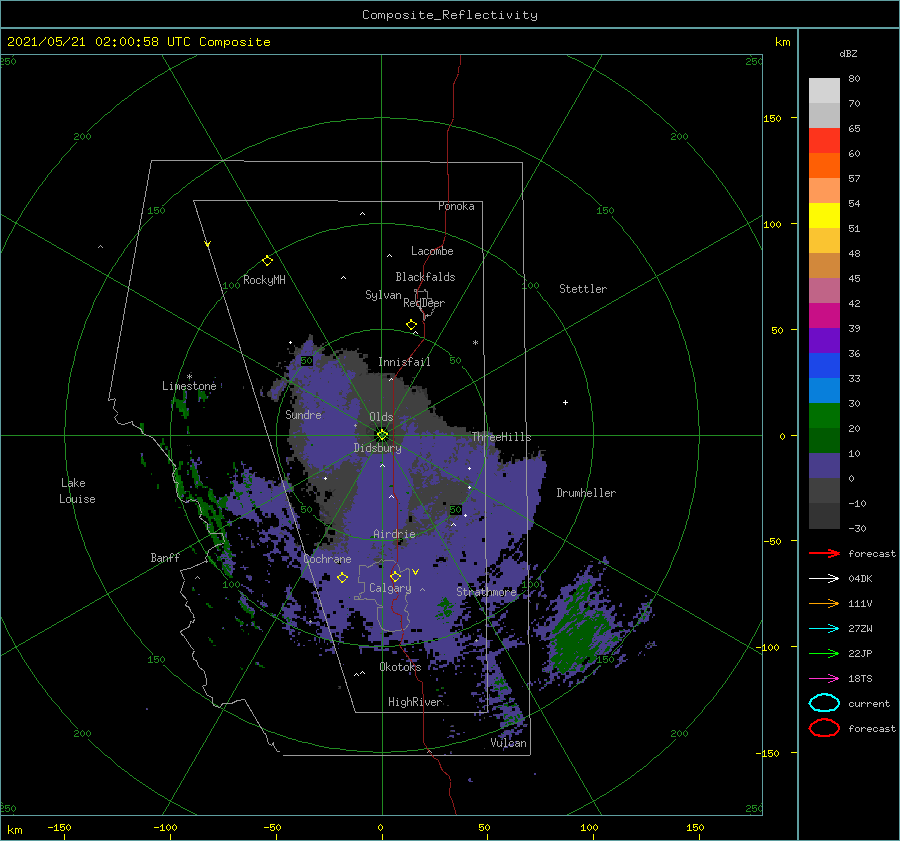Click the Sundre town label
Screen dimensions: 900x841
pyautogui.click(x=303, y=414)
